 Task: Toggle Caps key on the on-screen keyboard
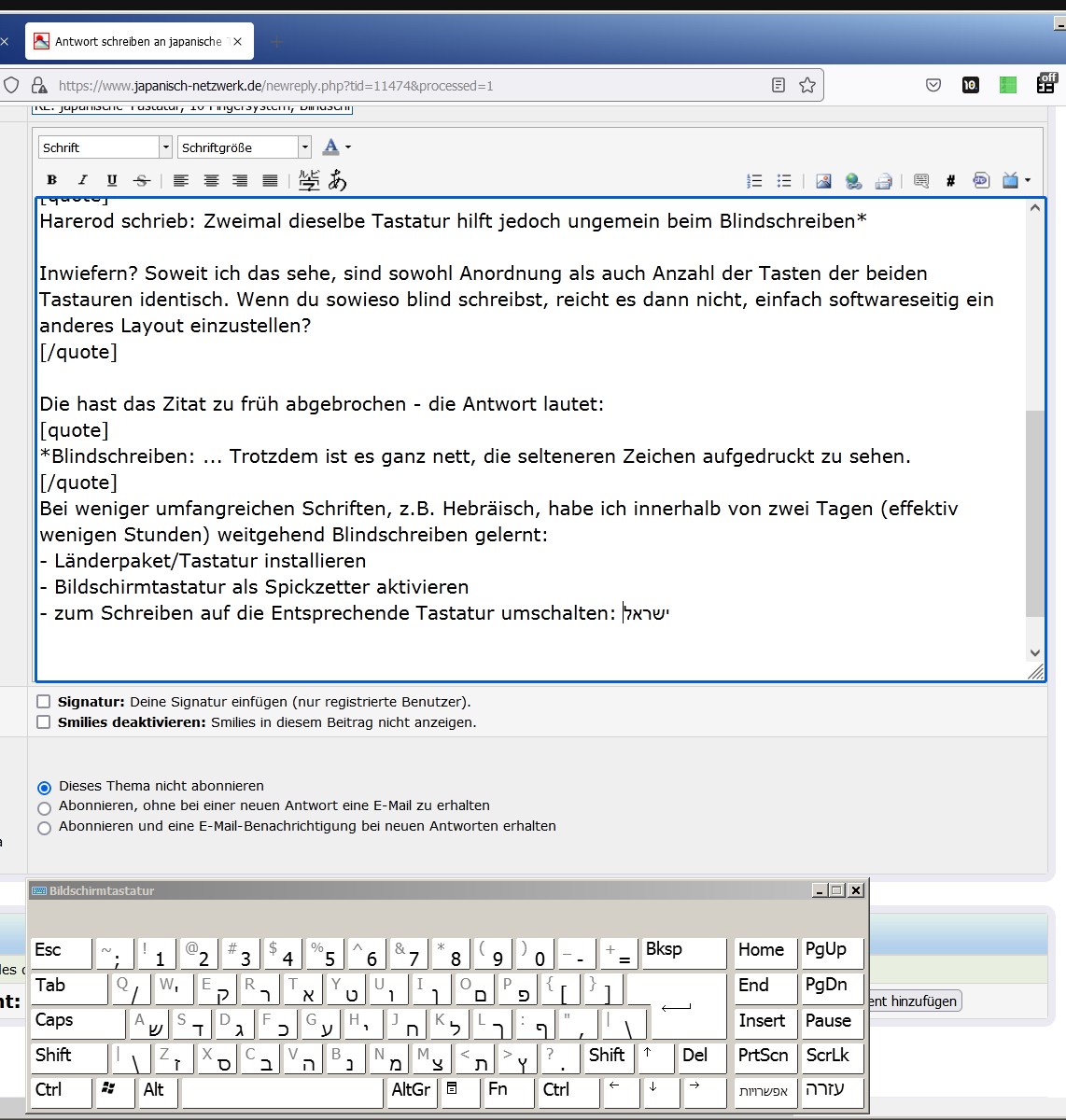[78, 1022]
